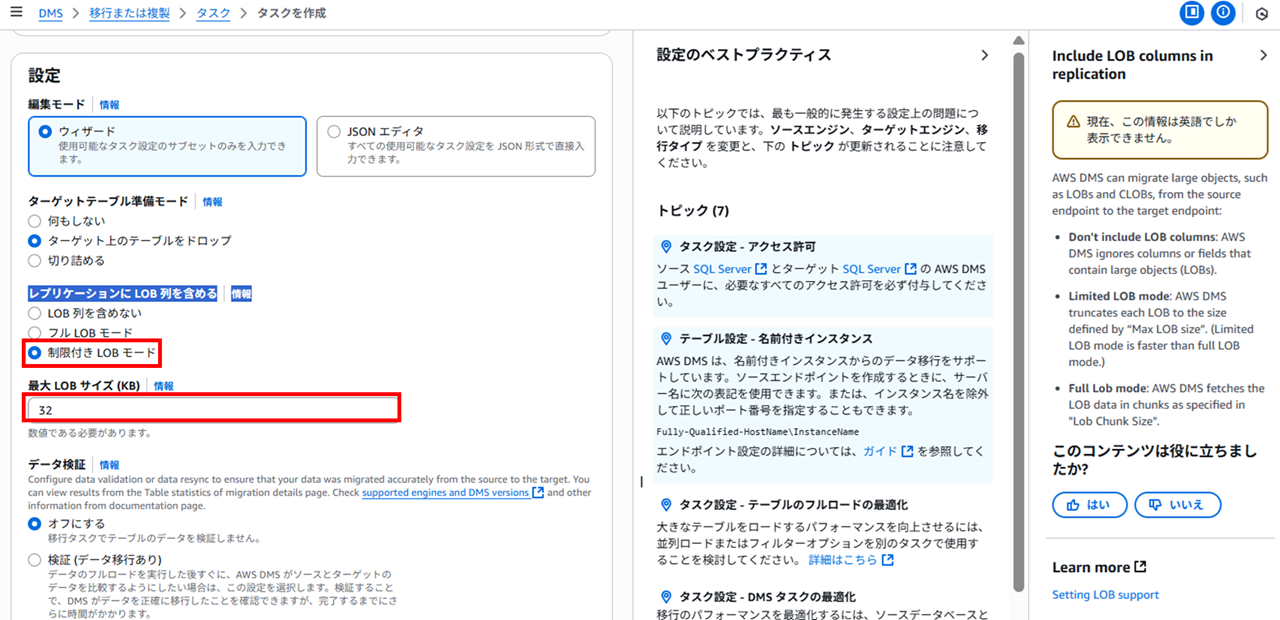Viewport: 1280px width, 620px height.
Task: Click location pin icon for DMS タスクの最適化
Action: pyautogui.click(x=667, y=597)
